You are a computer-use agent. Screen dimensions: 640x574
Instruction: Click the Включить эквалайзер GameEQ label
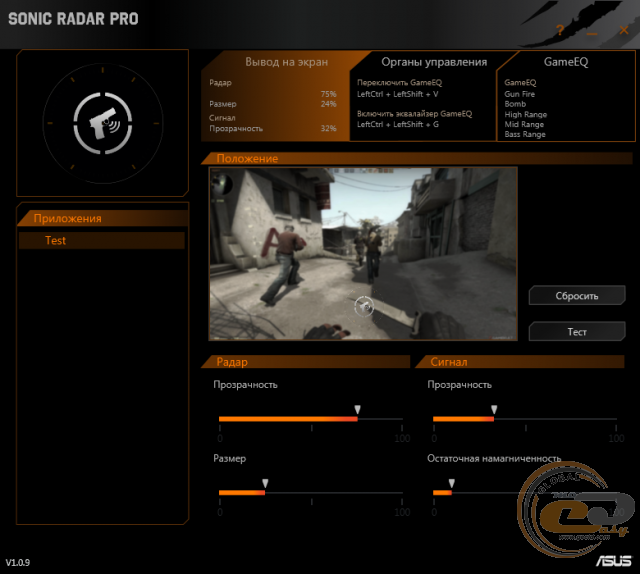414,114
